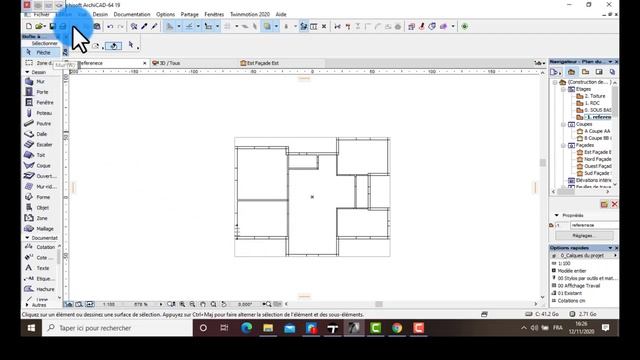
Task: Toggle the selected rotate geometry method button
Action: [x=113, y=46]
